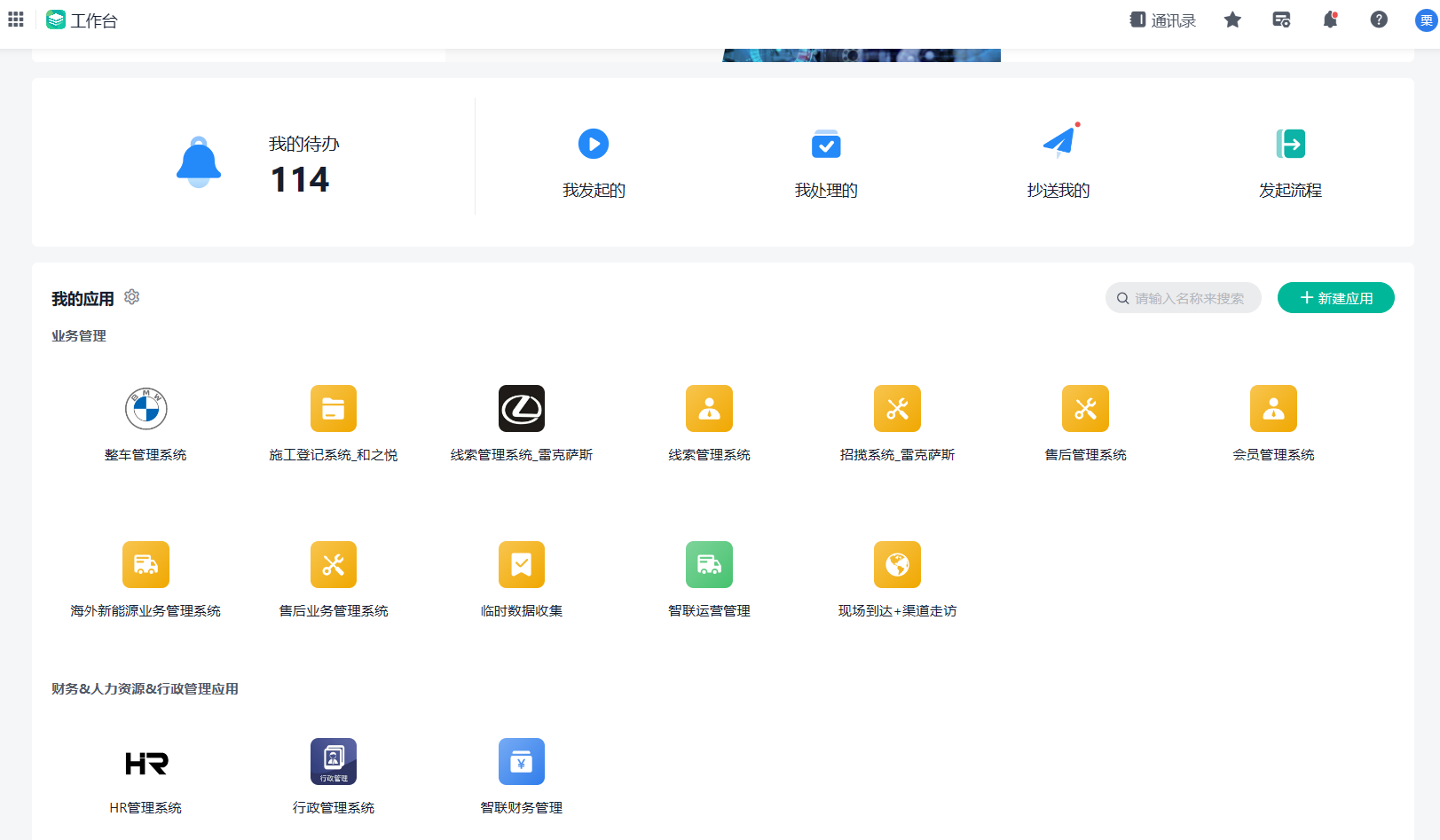Select 我发起的 play icon

coord(594,144)
